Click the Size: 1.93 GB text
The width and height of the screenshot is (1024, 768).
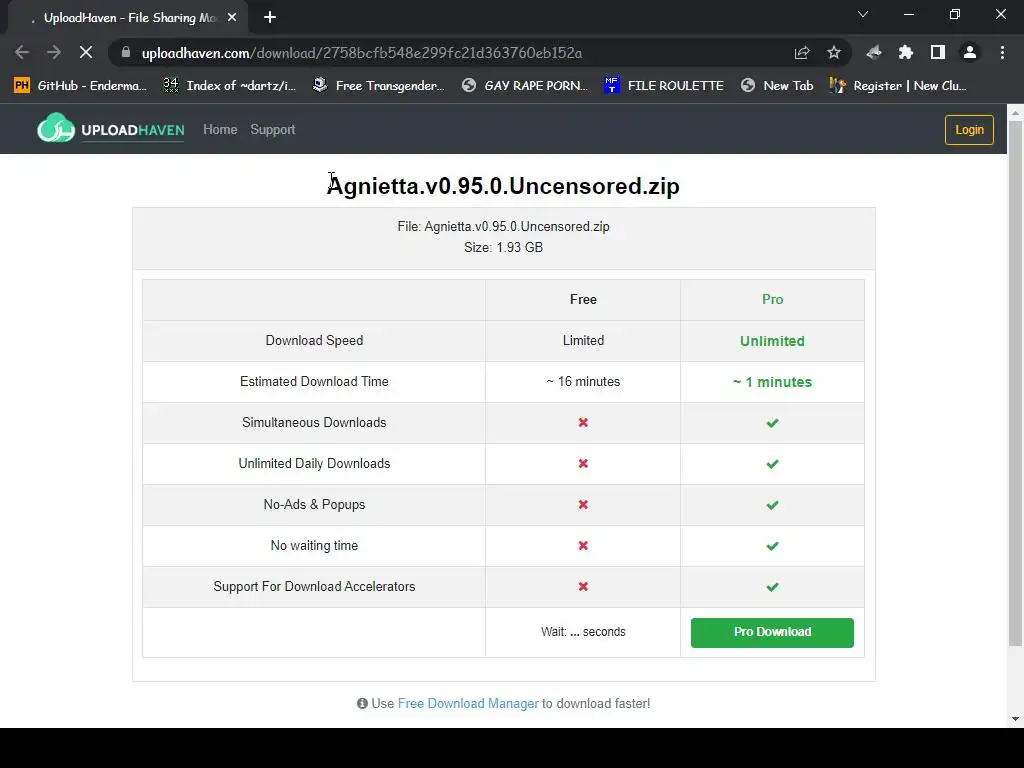point(504,248)
